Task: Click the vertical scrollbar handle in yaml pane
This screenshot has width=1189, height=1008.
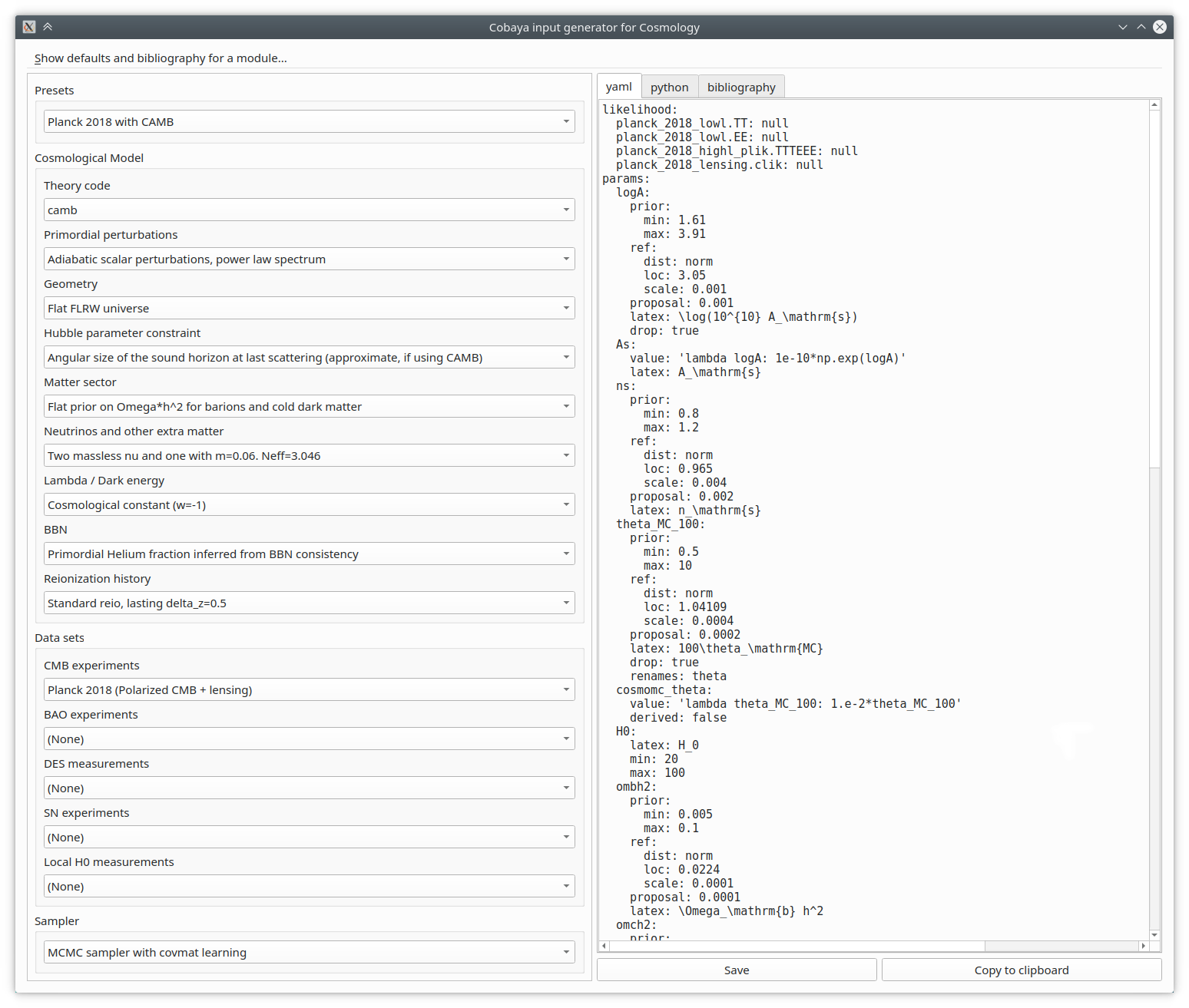Action: 1154,289
